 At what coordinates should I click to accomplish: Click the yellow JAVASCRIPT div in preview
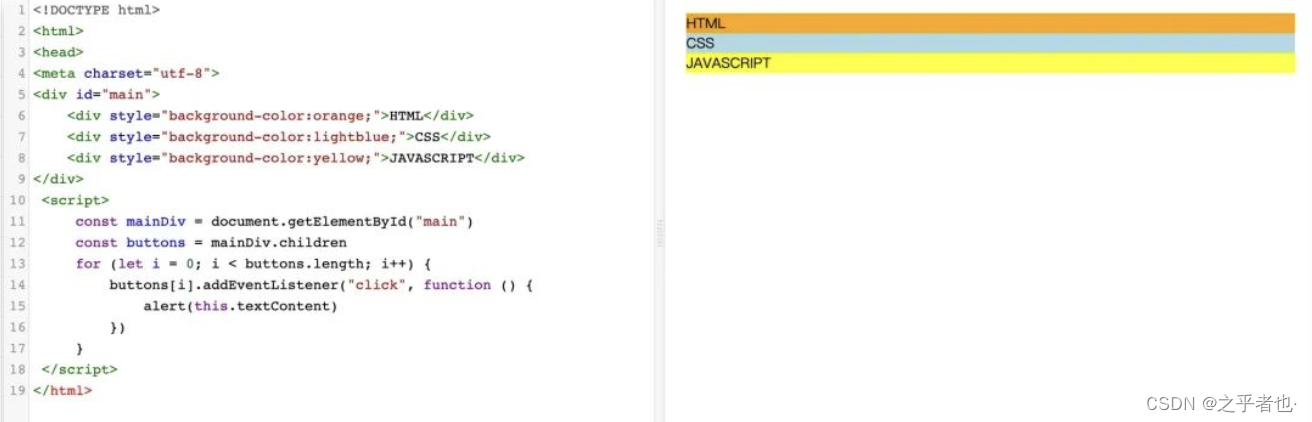click(x=990, y=63)
